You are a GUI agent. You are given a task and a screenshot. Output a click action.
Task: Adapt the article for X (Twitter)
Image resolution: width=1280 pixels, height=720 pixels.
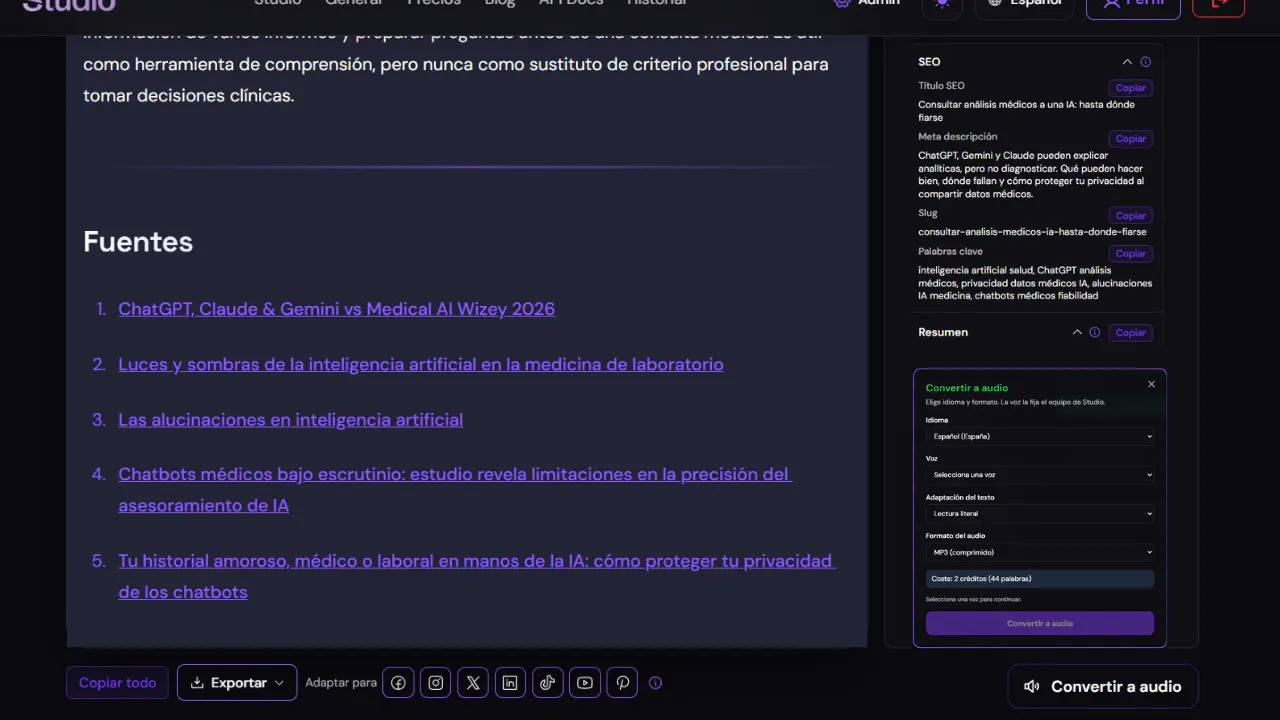tap(473, 683)
